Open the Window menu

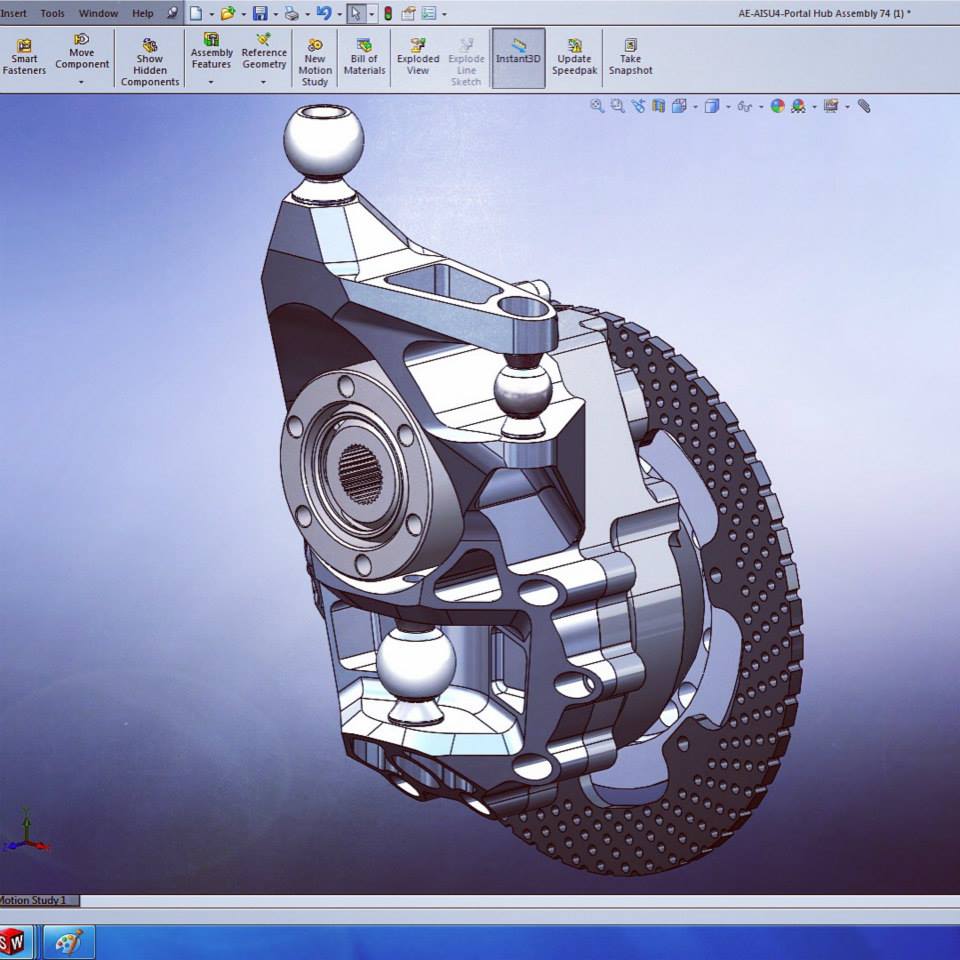pyautogui.click(x=98, y=14)
